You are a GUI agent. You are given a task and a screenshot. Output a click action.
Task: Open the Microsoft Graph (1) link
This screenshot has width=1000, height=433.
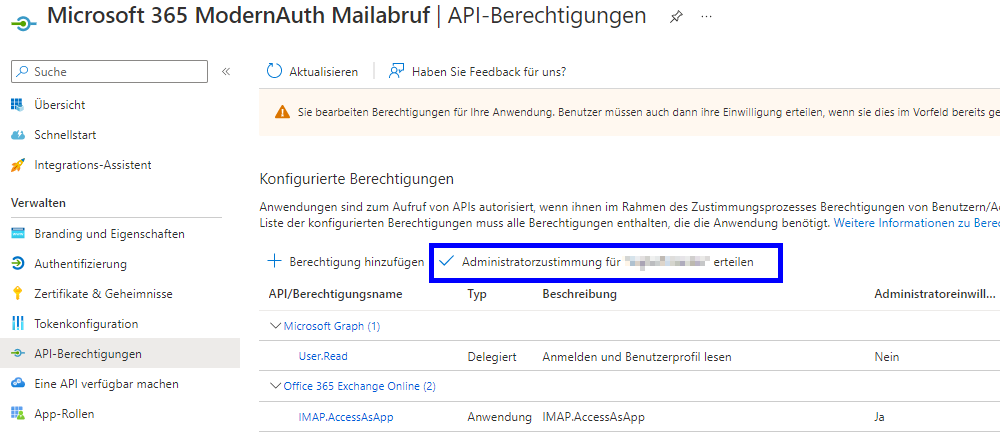click(x=332, y=326)
